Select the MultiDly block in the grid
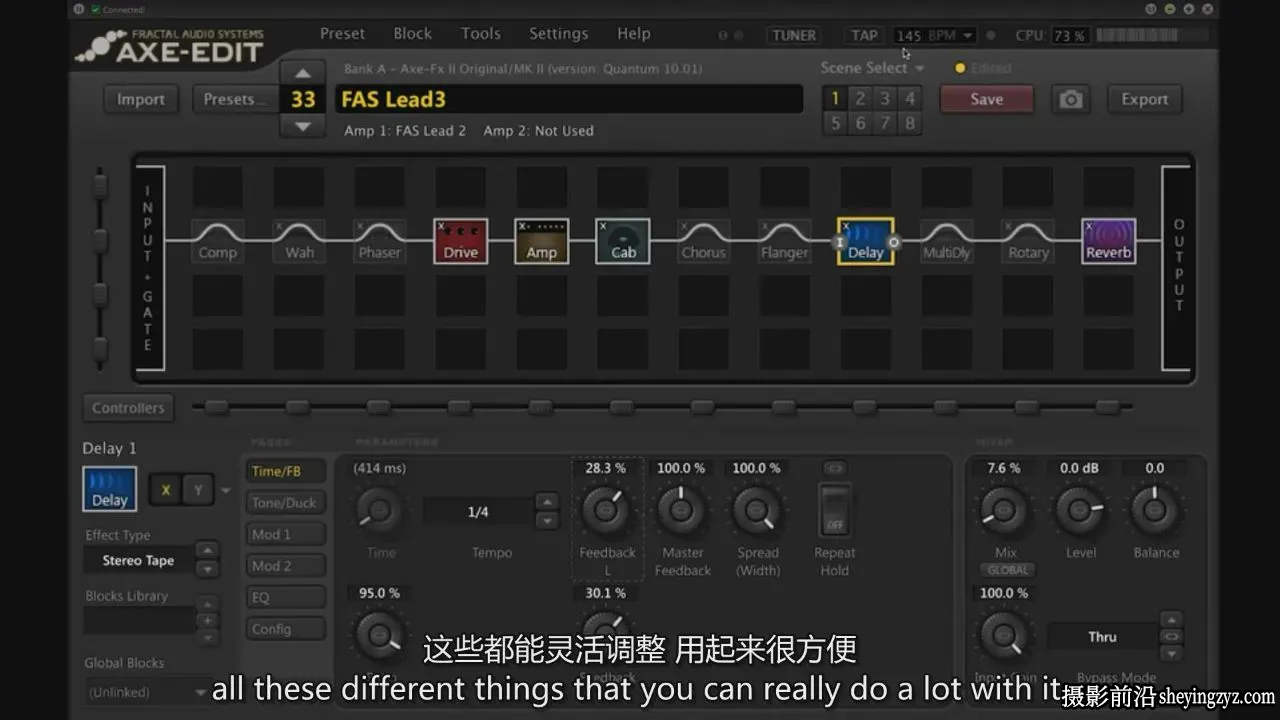This screenshot has height=720, width=1280. (x=946, y=241)
